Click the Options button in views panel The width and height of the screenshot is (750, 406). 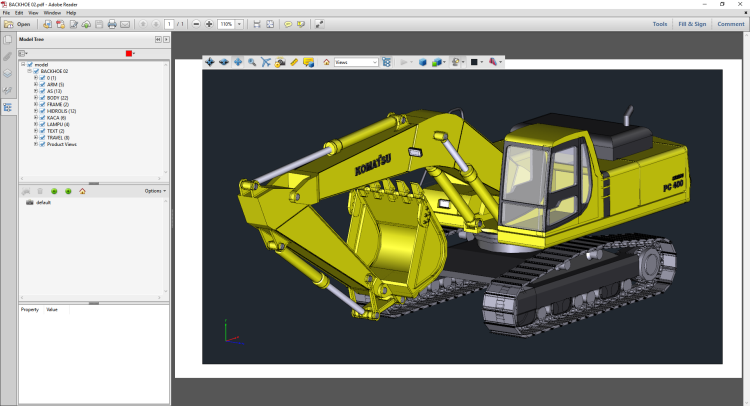point(155,190)
